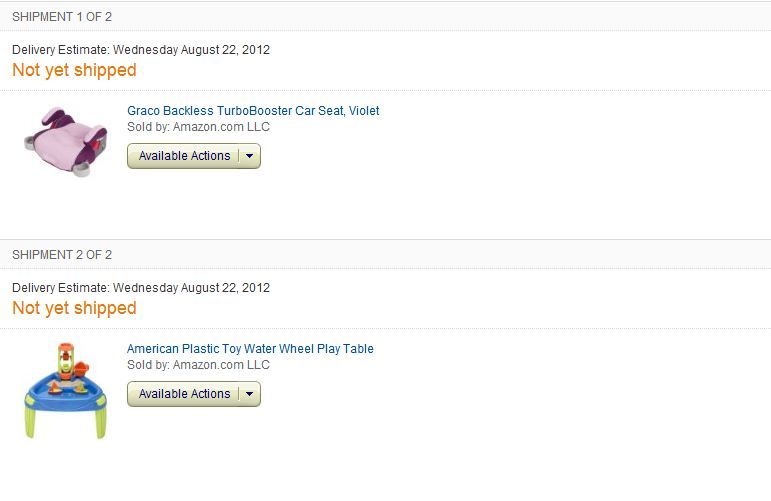Viewport: 771px width, 501px height.
Task: Select the Shipment 2 of 2 header
Action: coord(62,255)
